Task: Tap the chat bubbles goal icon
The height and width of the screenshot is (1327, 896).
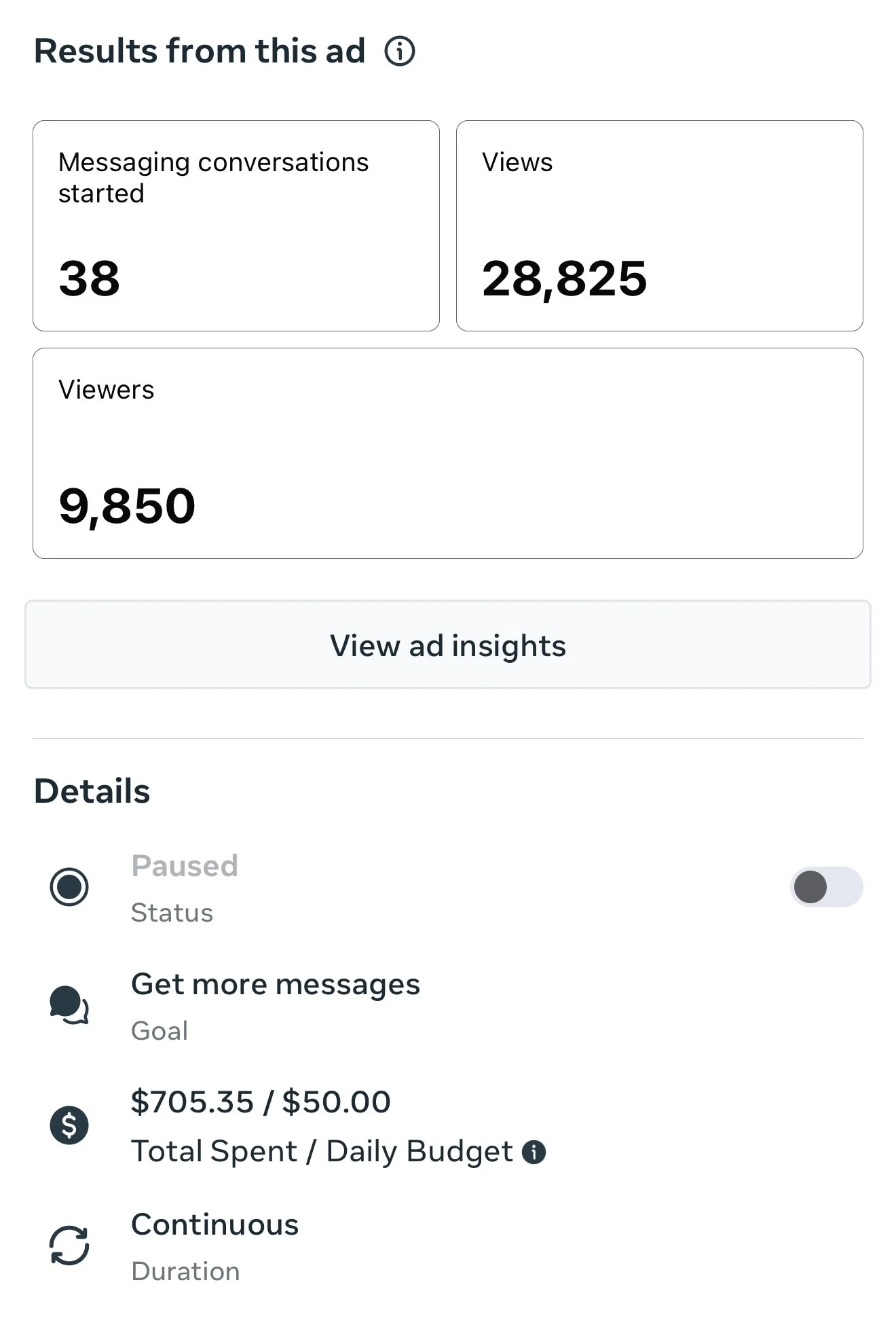Action: [x=69, y=1005]
